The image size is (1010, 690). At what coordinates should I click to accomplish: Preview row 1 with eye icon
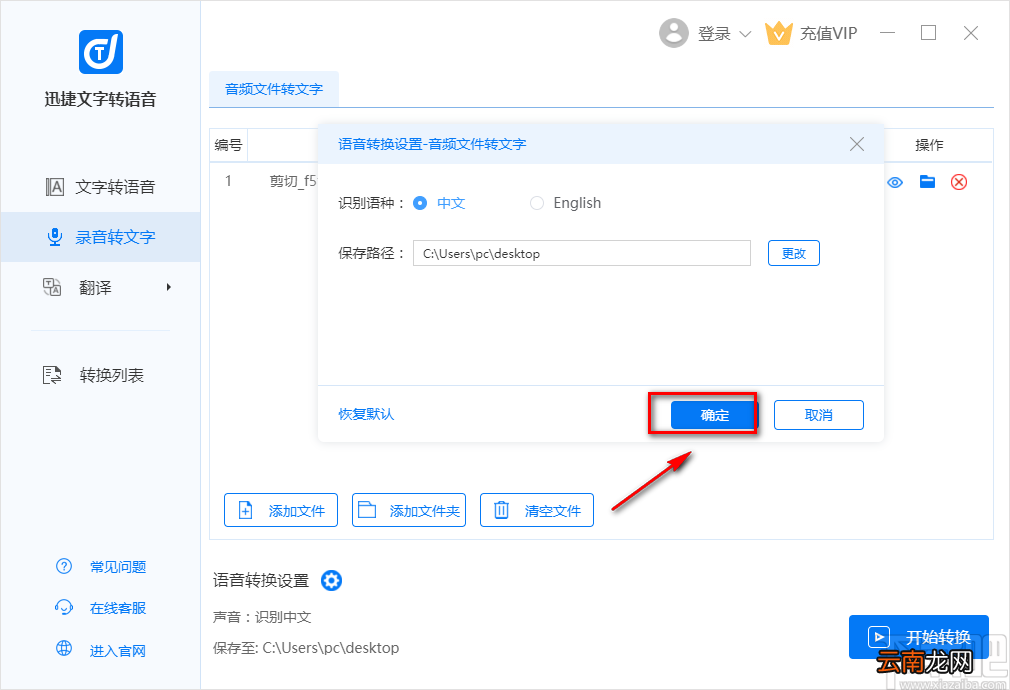click(x=895, y=182)
